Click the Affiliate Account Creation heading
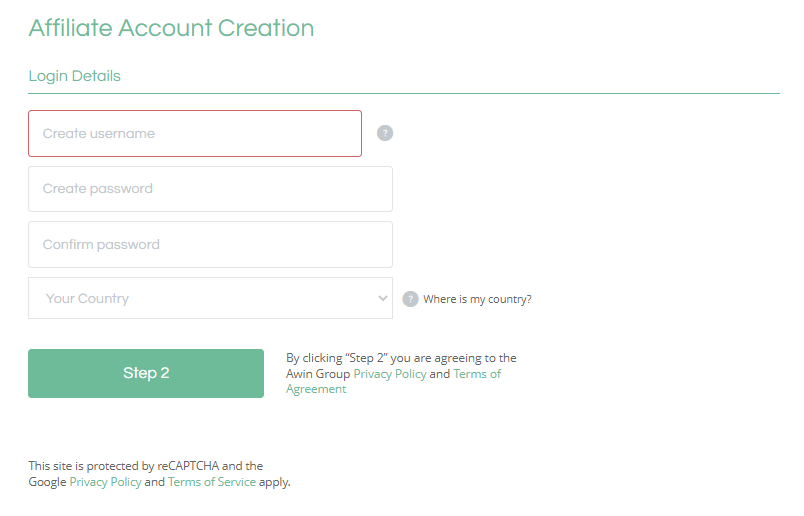The height and width of the screenshot is (516, 804). click(171, 28)
